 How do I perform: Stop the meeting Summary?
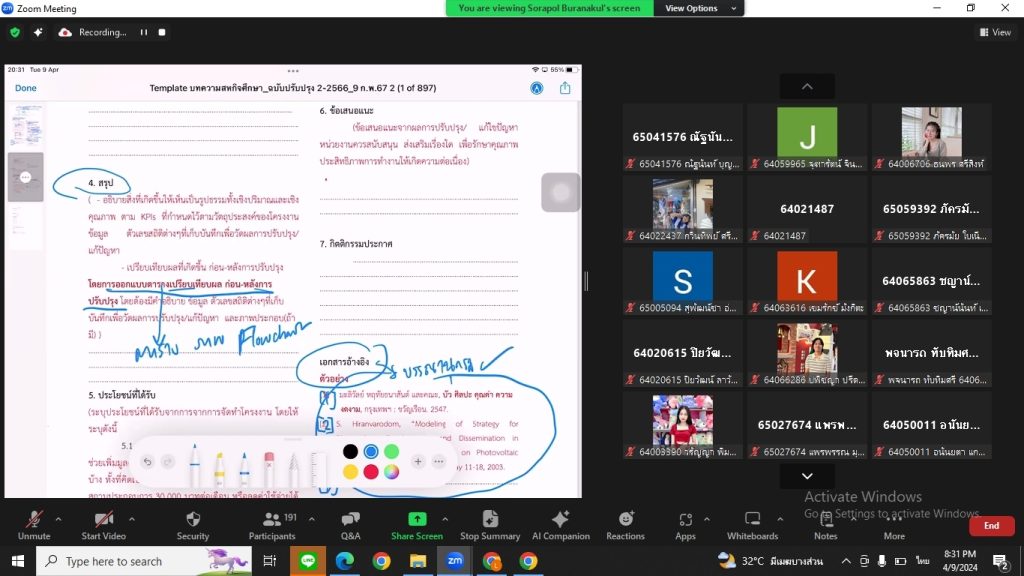[490, 525]
